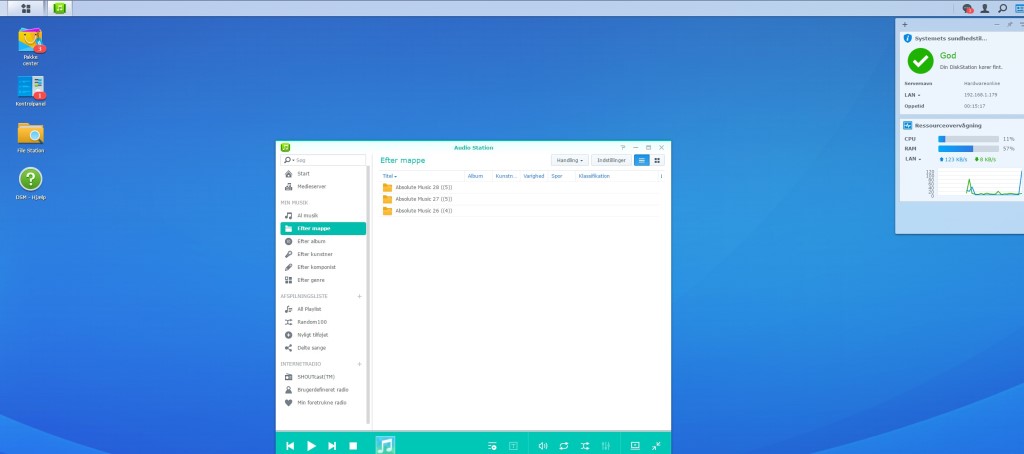Open DSM Hjælp desktop icon

click(x=31, y=184)
